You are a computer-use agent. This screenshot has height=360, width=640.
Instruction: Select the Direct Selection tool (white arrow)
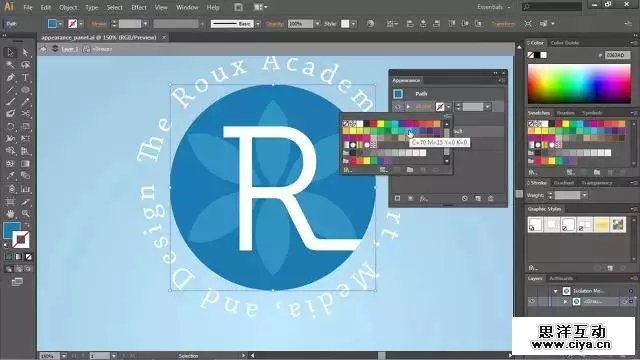25,52
